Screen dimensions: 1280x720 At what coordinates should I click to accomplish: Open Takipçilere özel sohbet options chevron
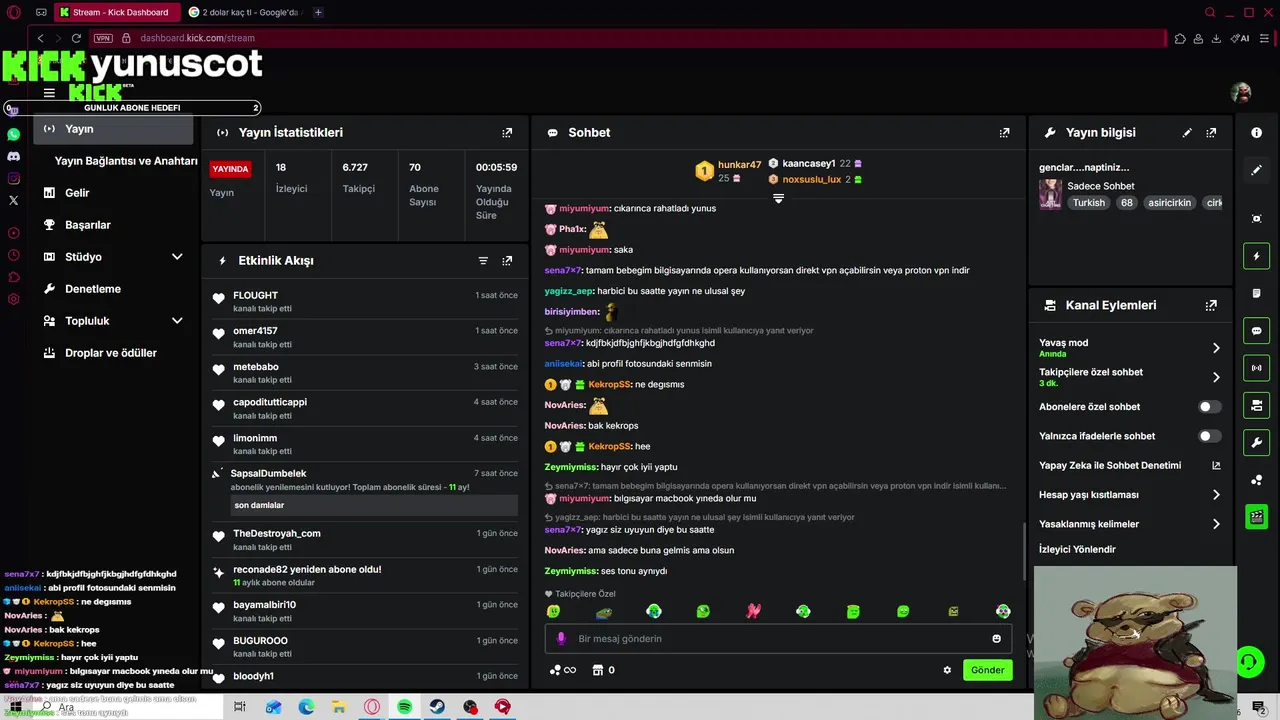point(1216,377)
